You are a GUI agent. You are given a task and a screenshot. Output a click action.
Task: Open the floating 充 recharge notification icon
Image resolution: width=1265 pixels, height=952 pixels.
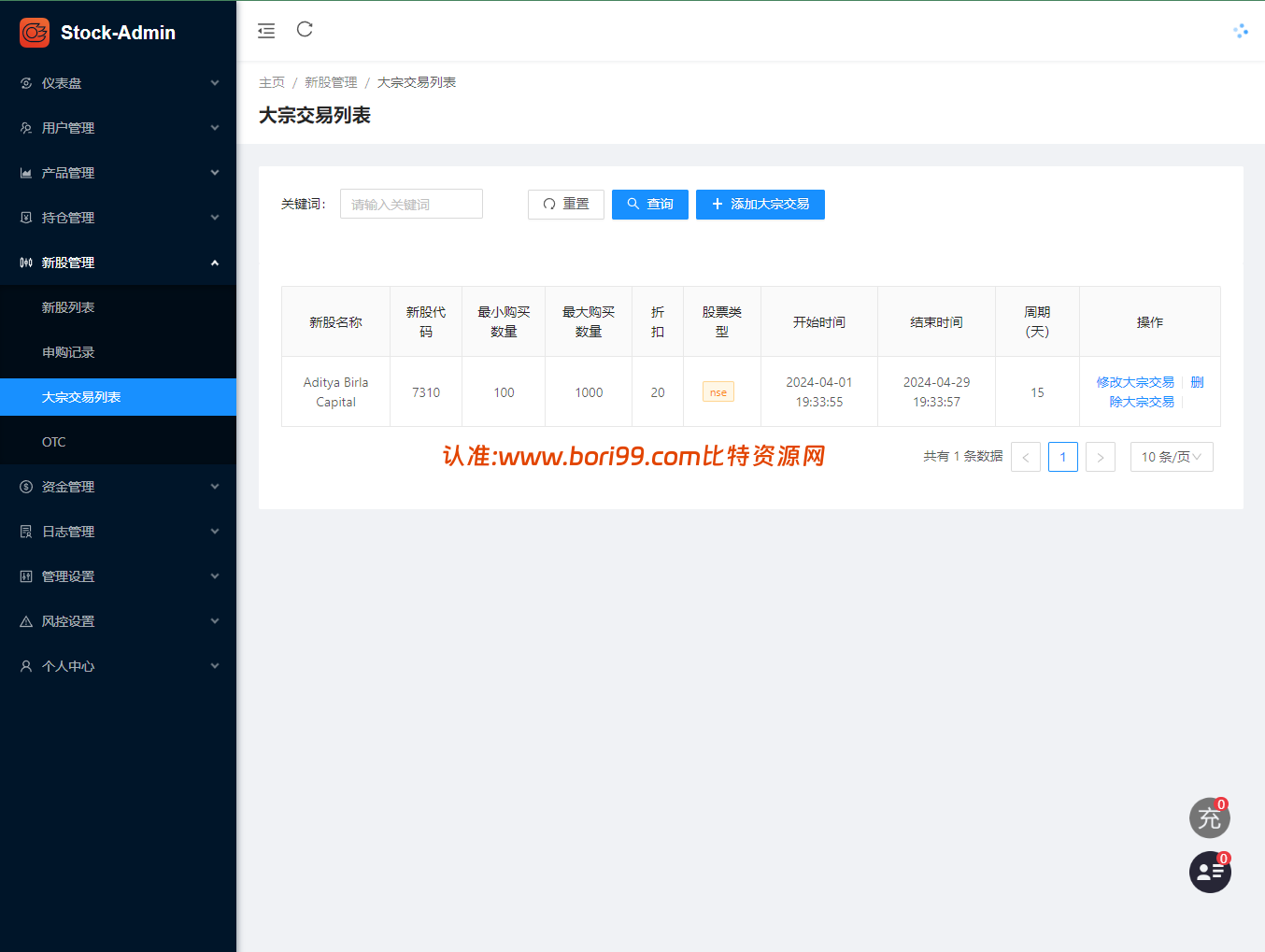[1210, 817]
